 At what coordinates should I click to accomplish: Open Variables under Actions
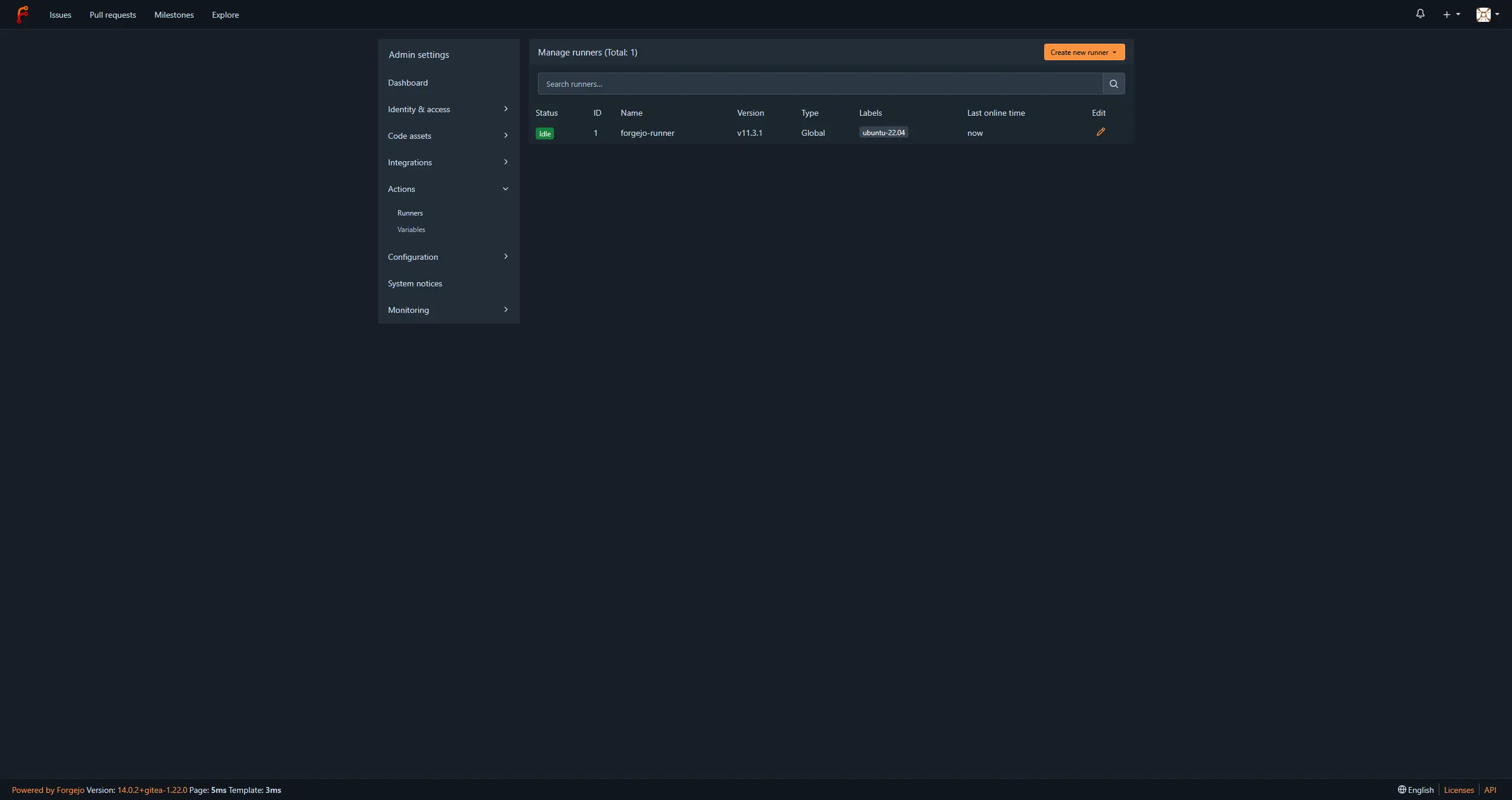[410, 230]
